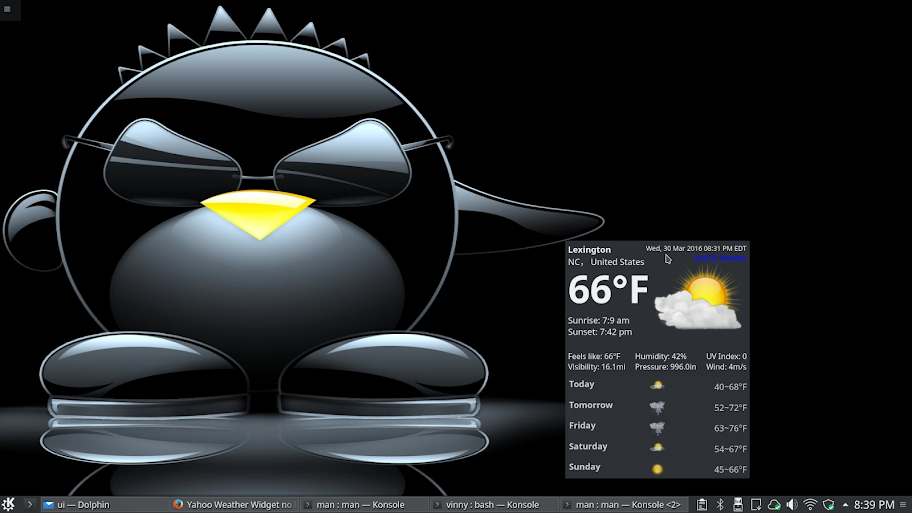Open the desktop toolbox button in the top corner

(x=8, y=9)
